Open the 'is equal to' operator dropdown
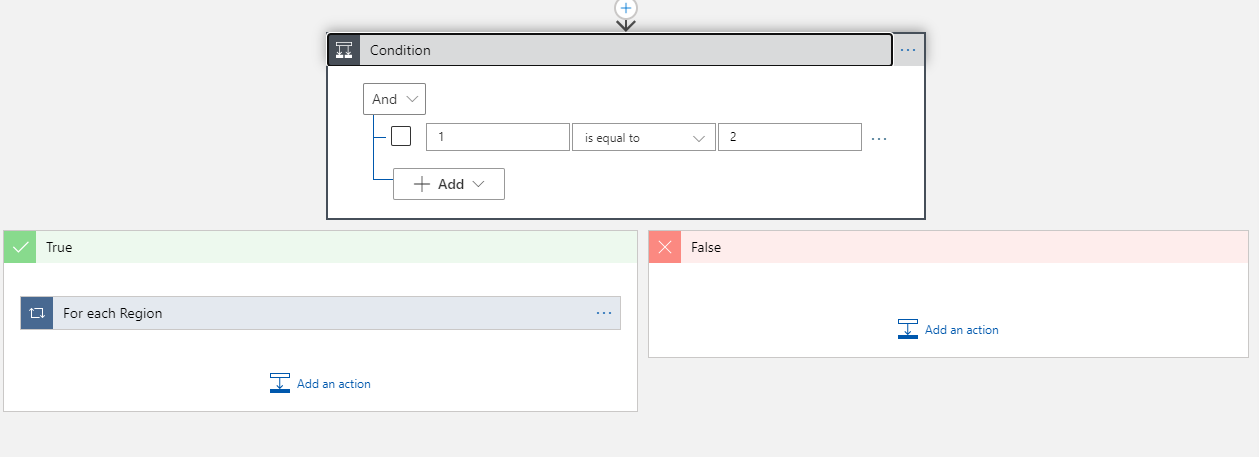 (x=643, y=137)
